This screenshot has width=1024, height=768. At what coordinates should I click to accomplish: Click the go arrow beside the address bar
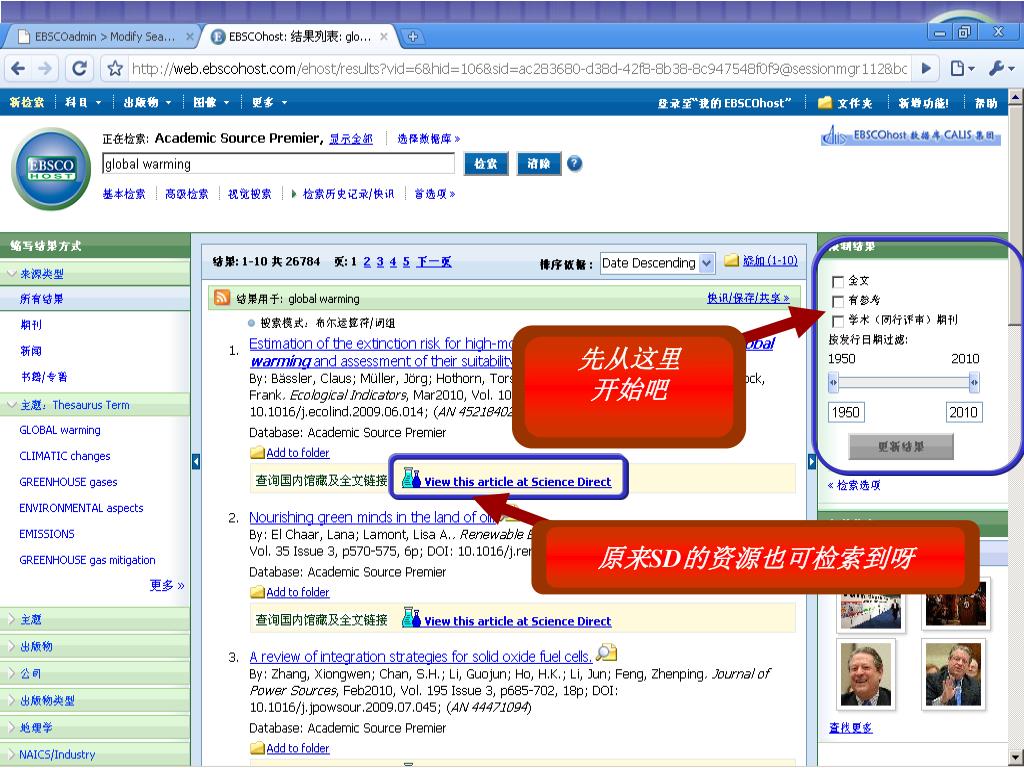click(x=926, y=69)
